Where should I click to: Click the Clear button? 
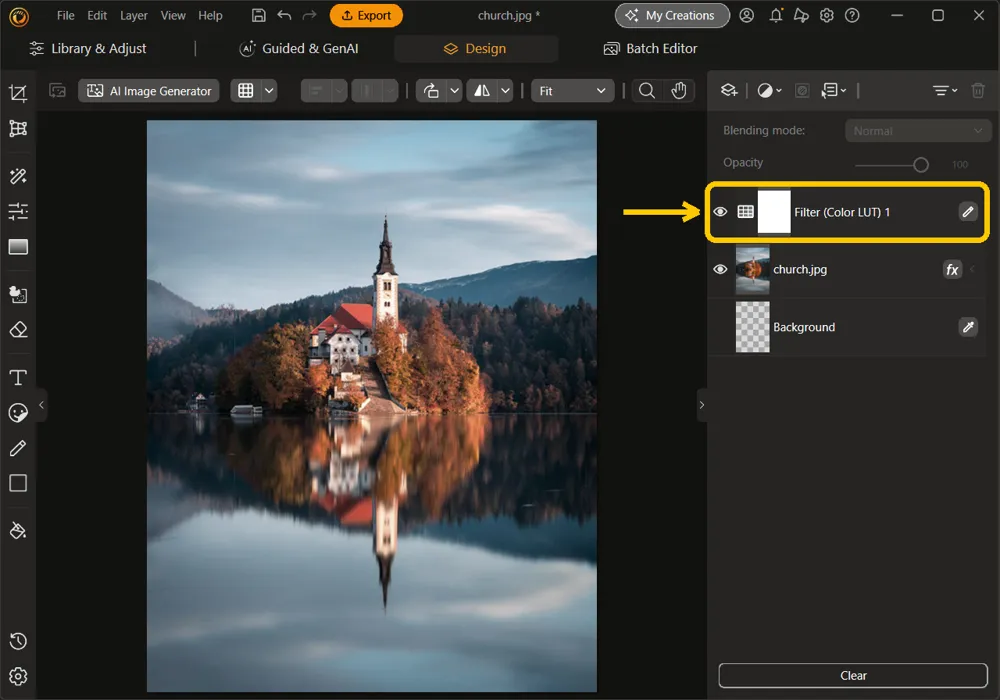coord(853,676)
